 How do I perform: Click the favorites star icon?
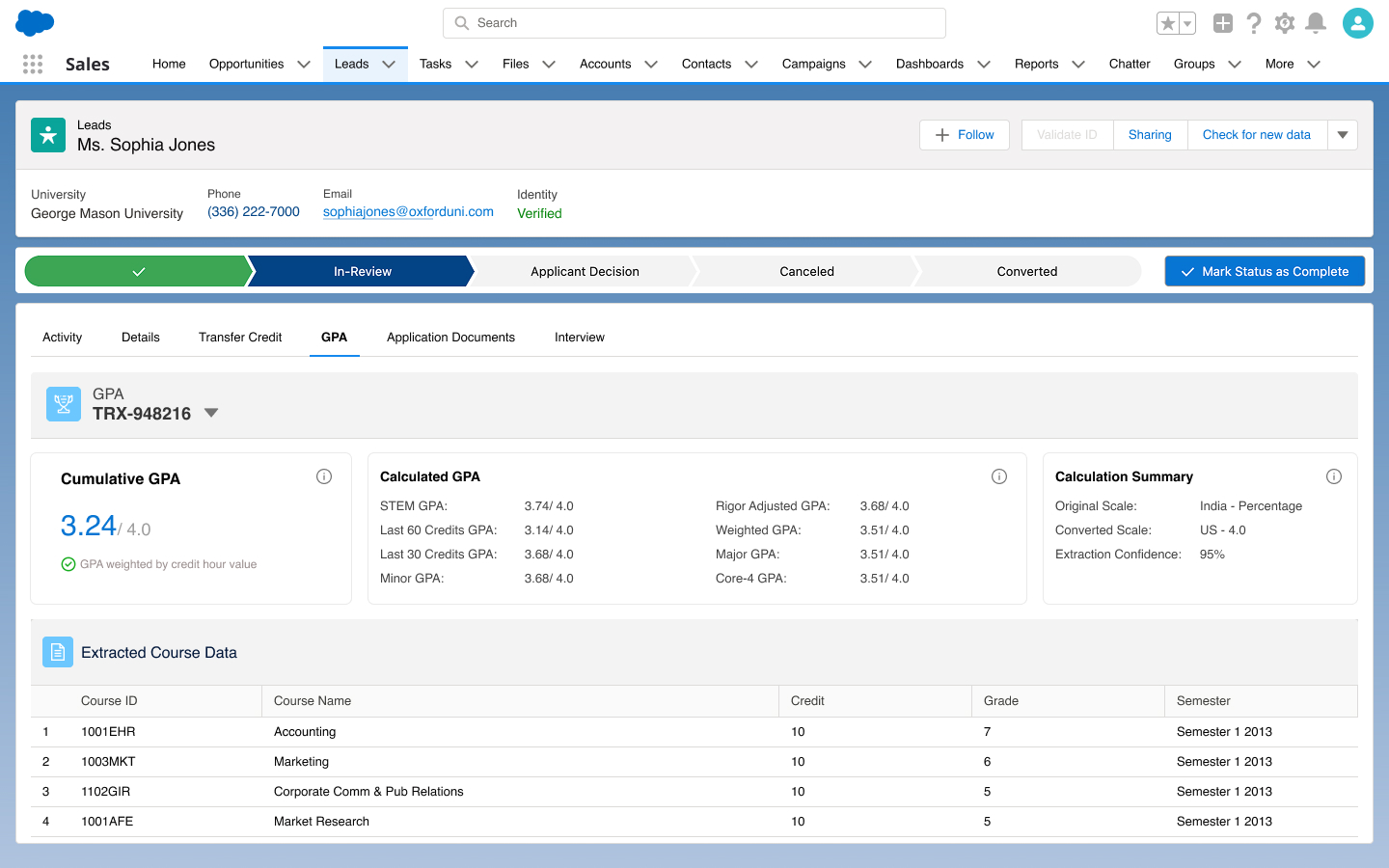click(1169, 21)
